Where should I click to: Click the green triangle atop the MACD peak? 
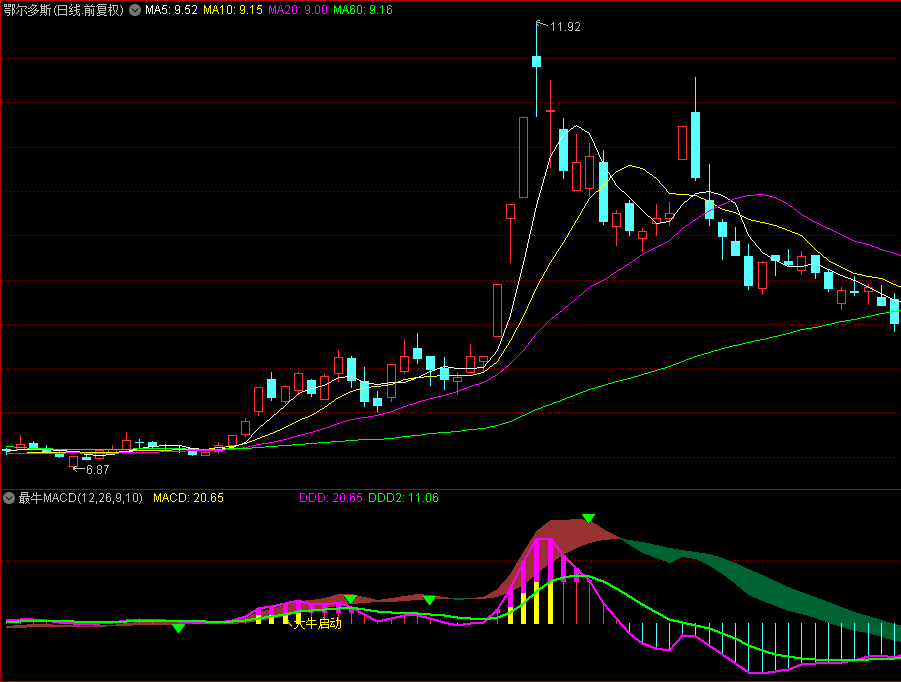pyautogui.click(x=589, y=518)
